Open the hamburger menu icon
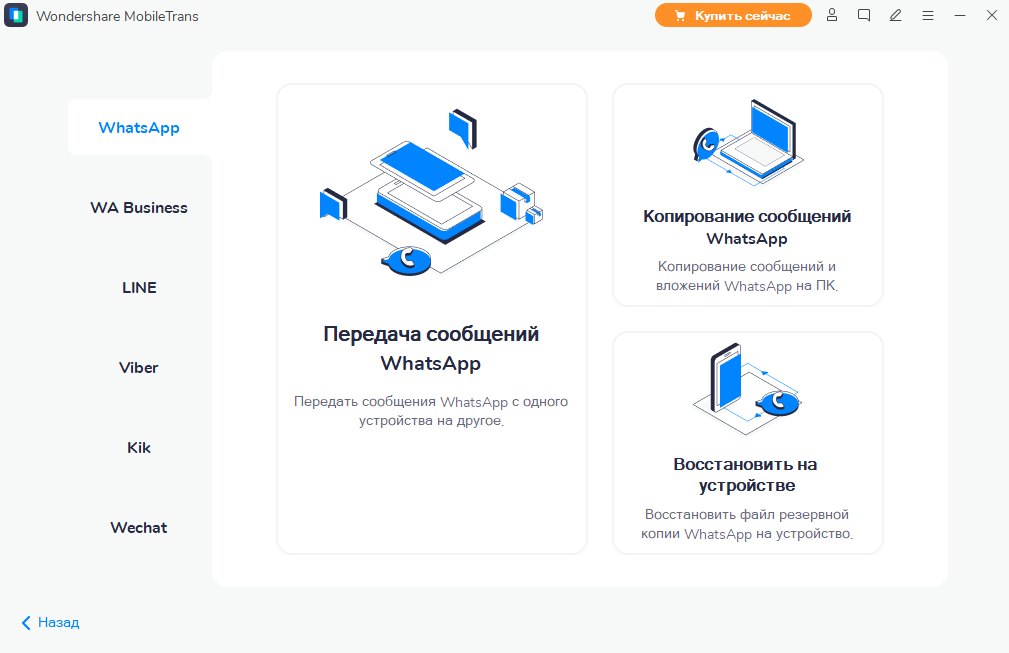The image size is (1009, 653). tap(927, 15)
